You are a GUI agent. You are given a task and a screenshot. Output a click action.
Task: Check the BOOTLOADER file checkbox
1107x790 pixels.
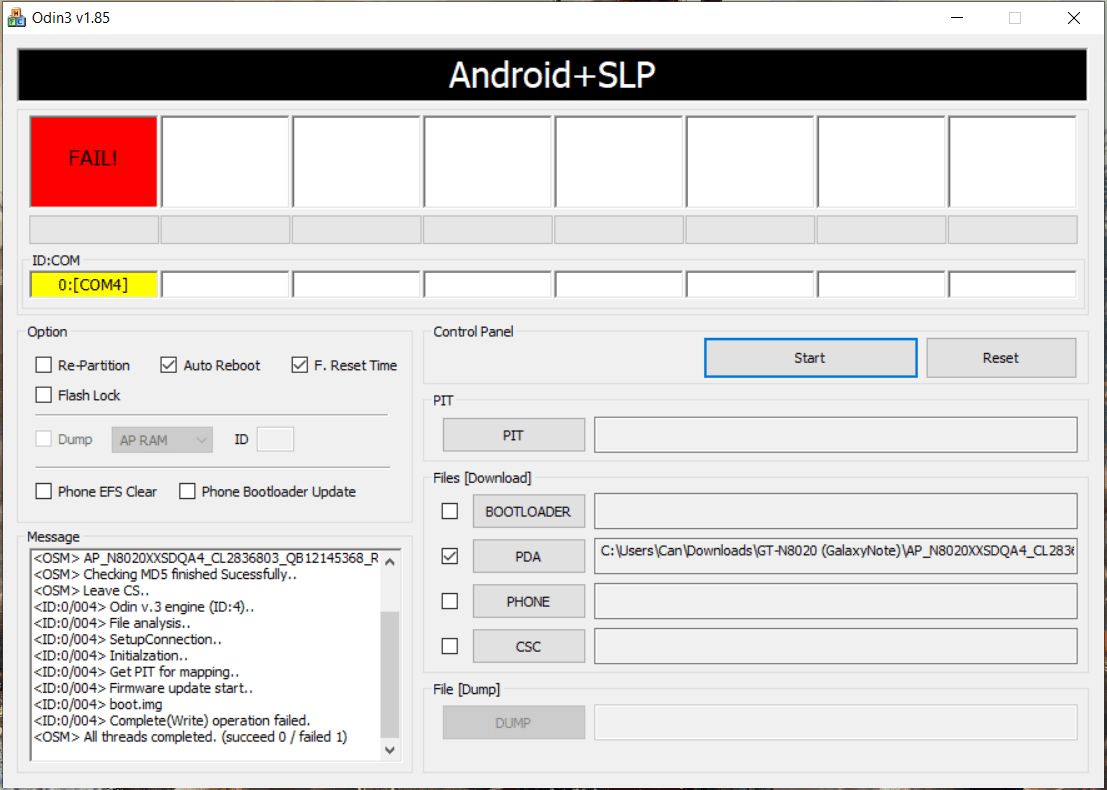pos(450,511)
